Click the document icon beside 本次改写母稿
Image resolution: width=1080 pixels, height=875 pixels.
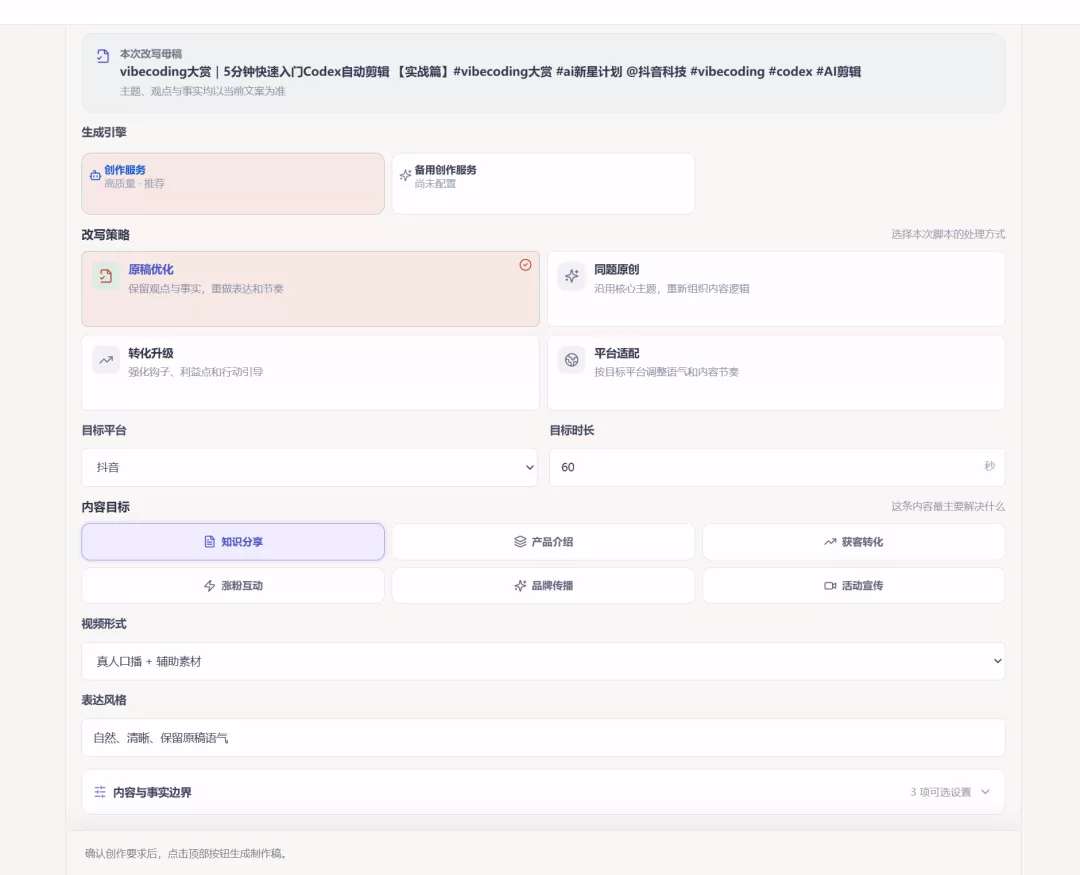pos(103,56)
